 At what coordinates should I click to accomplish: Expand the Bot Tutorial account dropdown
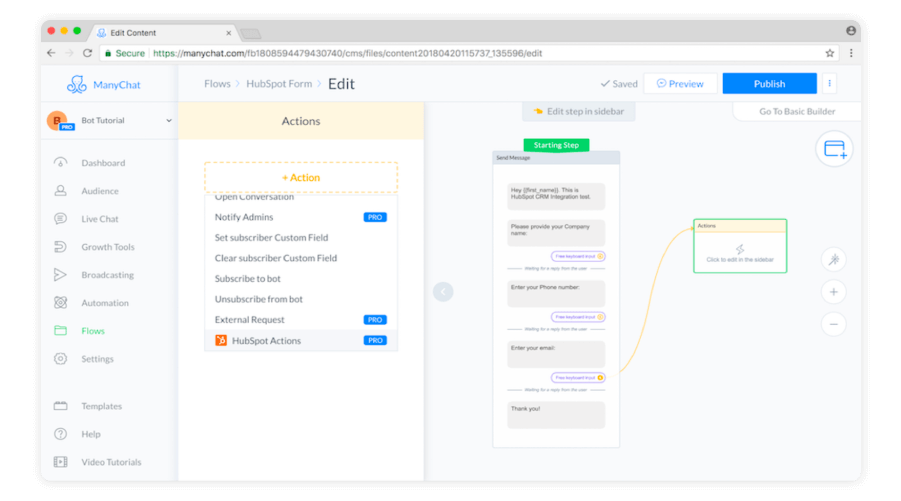[x=169, y=121]
